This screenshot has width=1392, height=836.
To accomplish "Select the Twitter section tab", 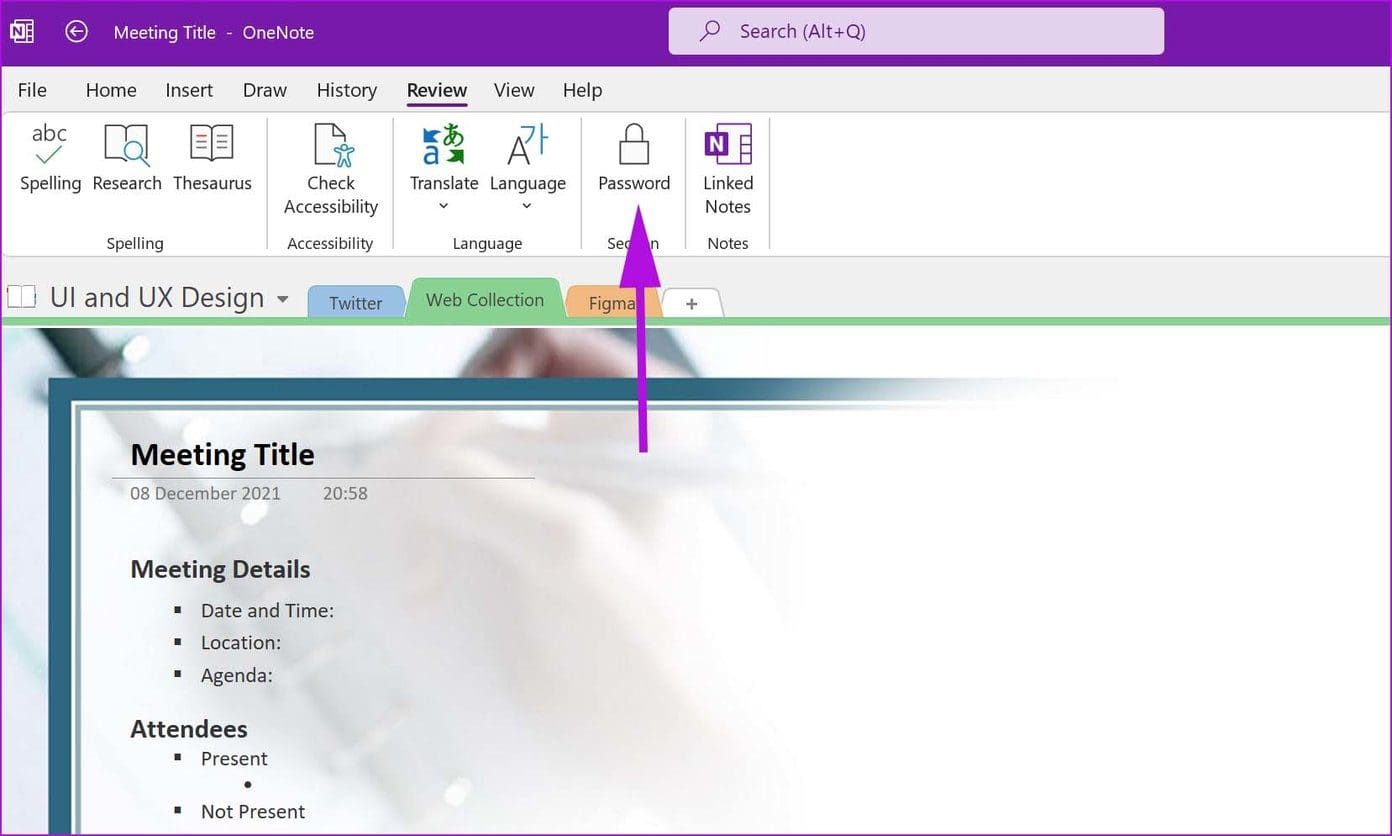I will pos(356,302).
